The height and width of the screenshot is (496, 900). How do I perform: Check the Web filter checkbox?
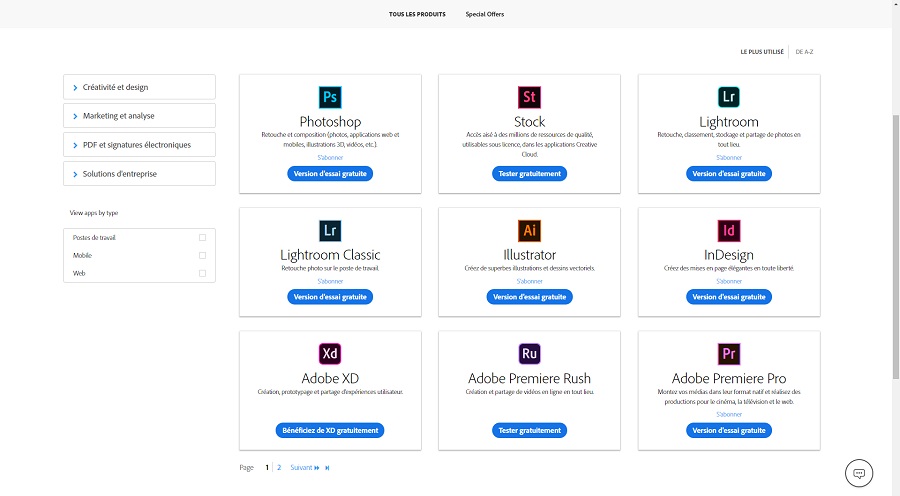(202, 273)
